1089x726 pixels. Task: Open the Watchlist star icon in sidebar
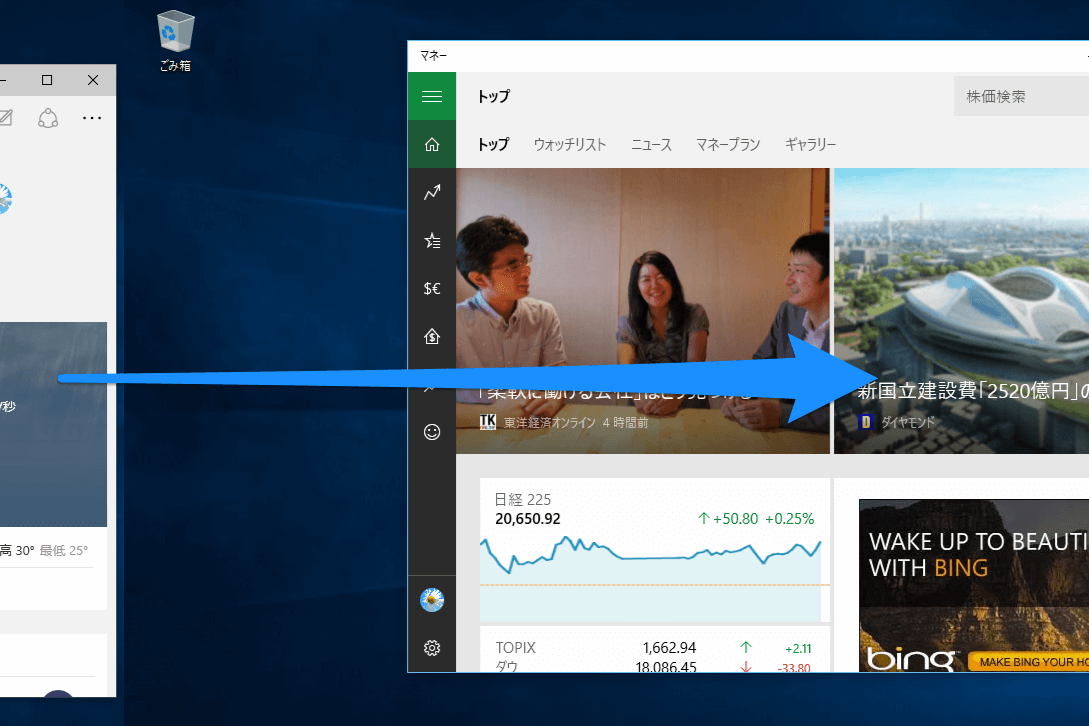point(431,240)
